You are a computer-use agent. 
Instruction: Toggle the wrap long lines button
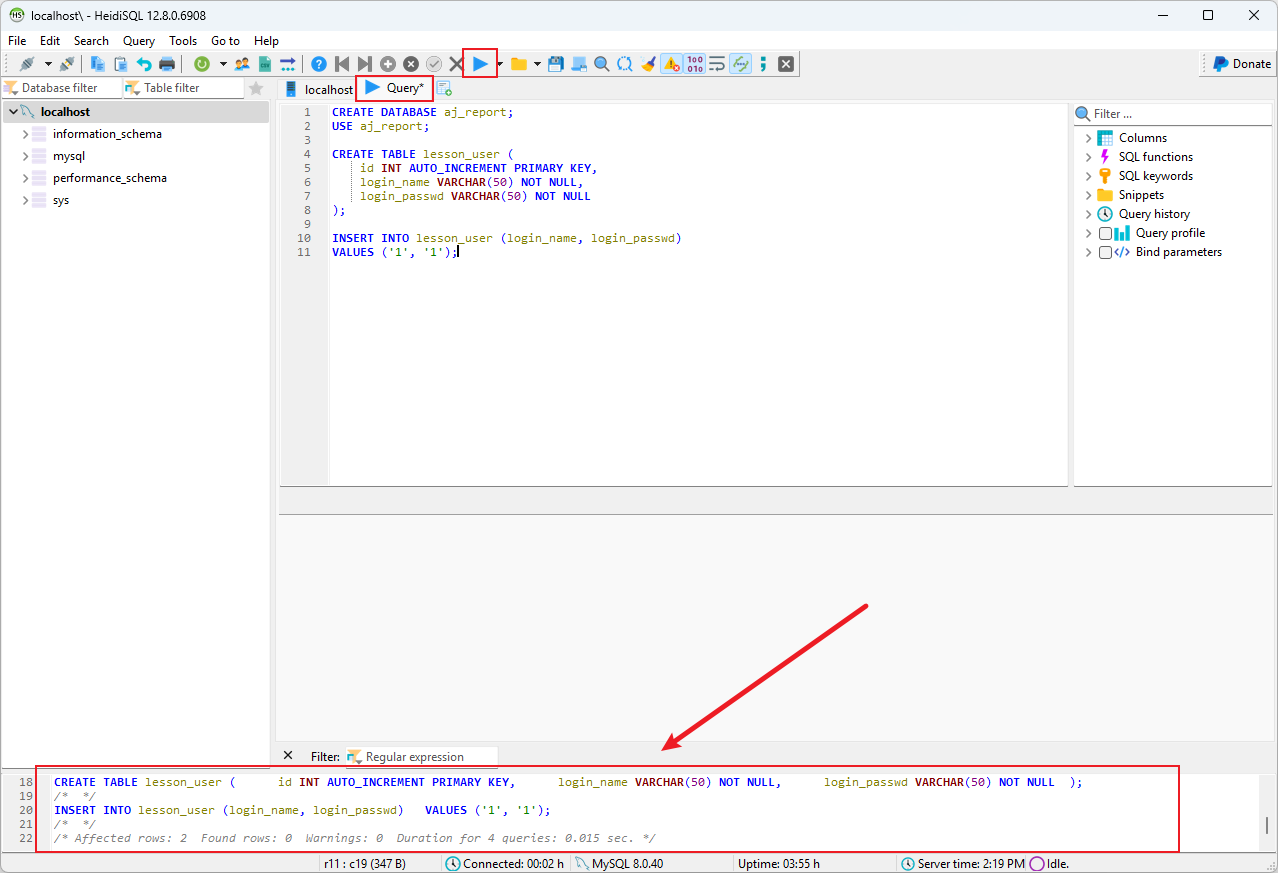(717, 64)
